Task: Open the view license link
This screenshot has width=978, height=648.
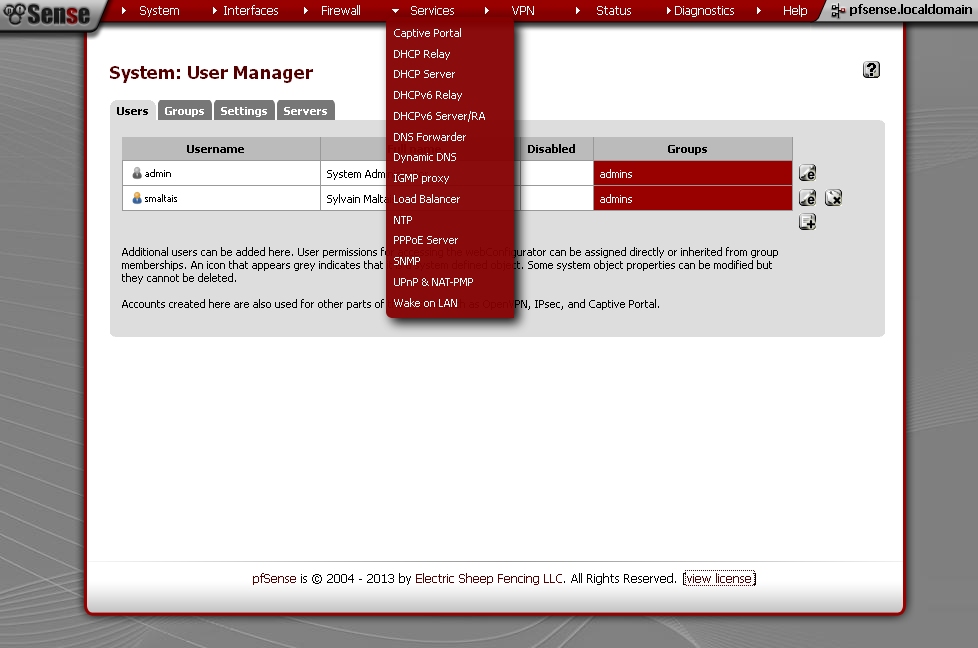Action: click(719, 579)
